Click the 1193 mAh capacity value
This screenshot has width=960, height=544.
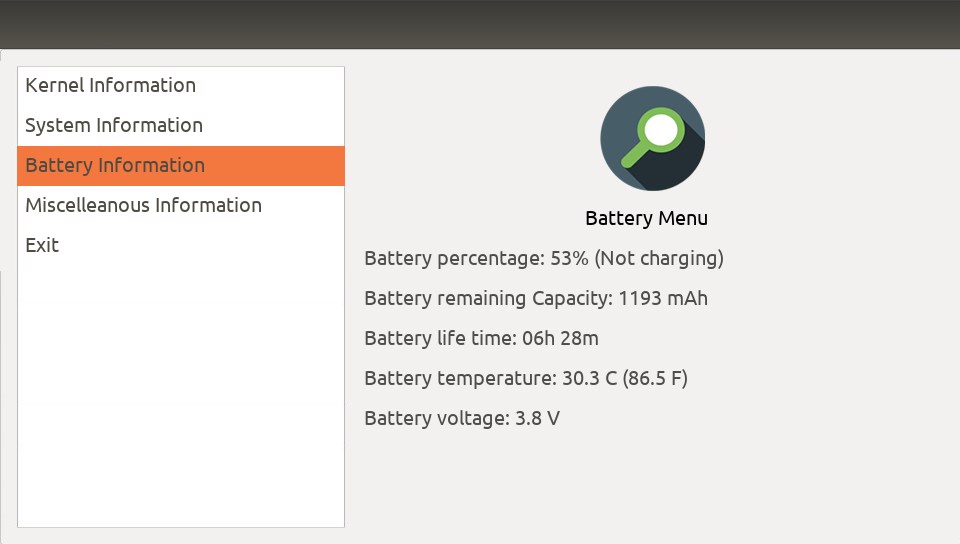tap(663, 299)
